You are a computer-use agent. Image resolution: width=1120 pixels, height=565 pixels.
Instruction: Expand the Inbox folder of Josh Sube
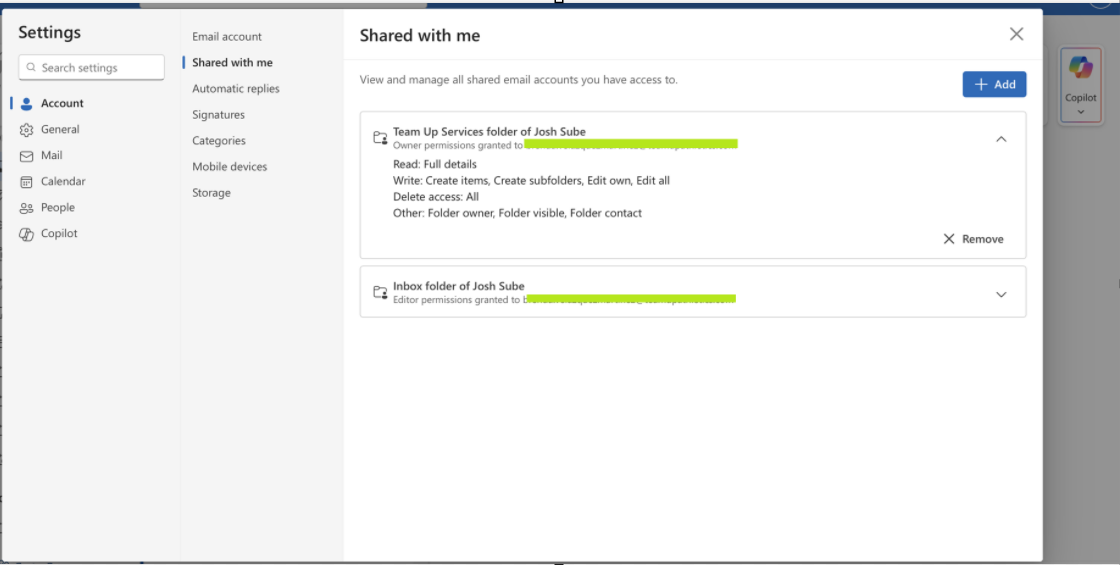[1001, 294]
